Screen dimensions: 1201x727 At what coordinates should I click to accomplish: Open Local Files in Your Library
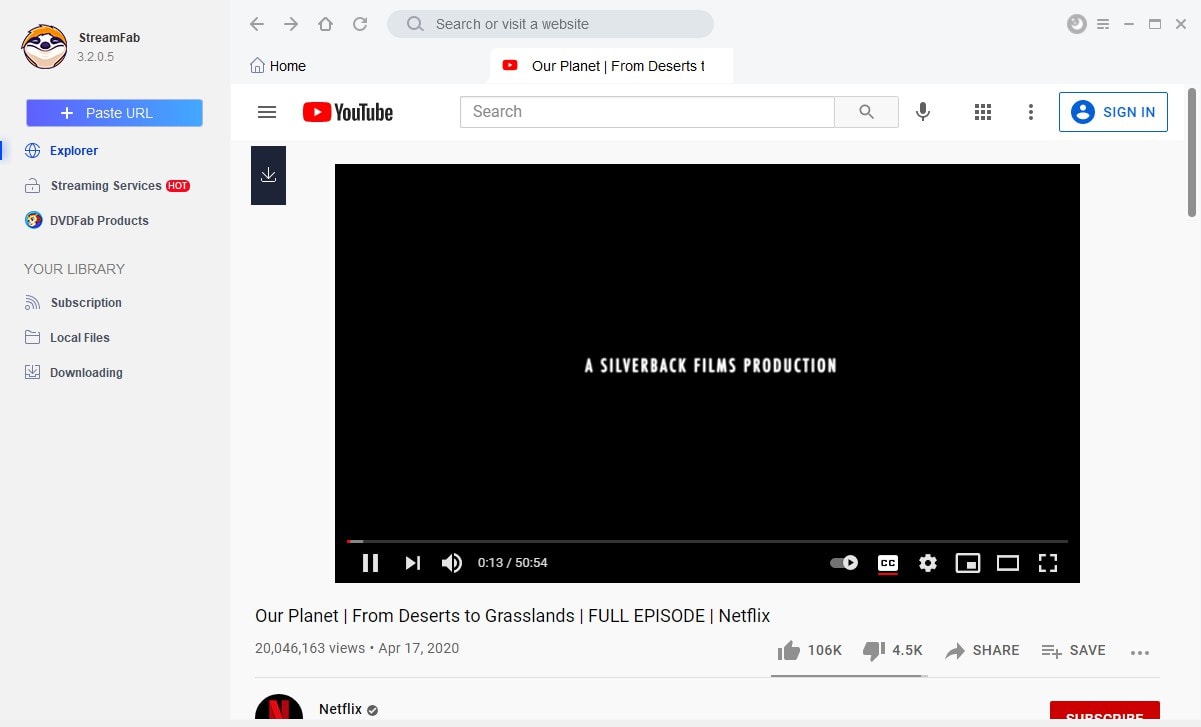[x=80, y=338]
